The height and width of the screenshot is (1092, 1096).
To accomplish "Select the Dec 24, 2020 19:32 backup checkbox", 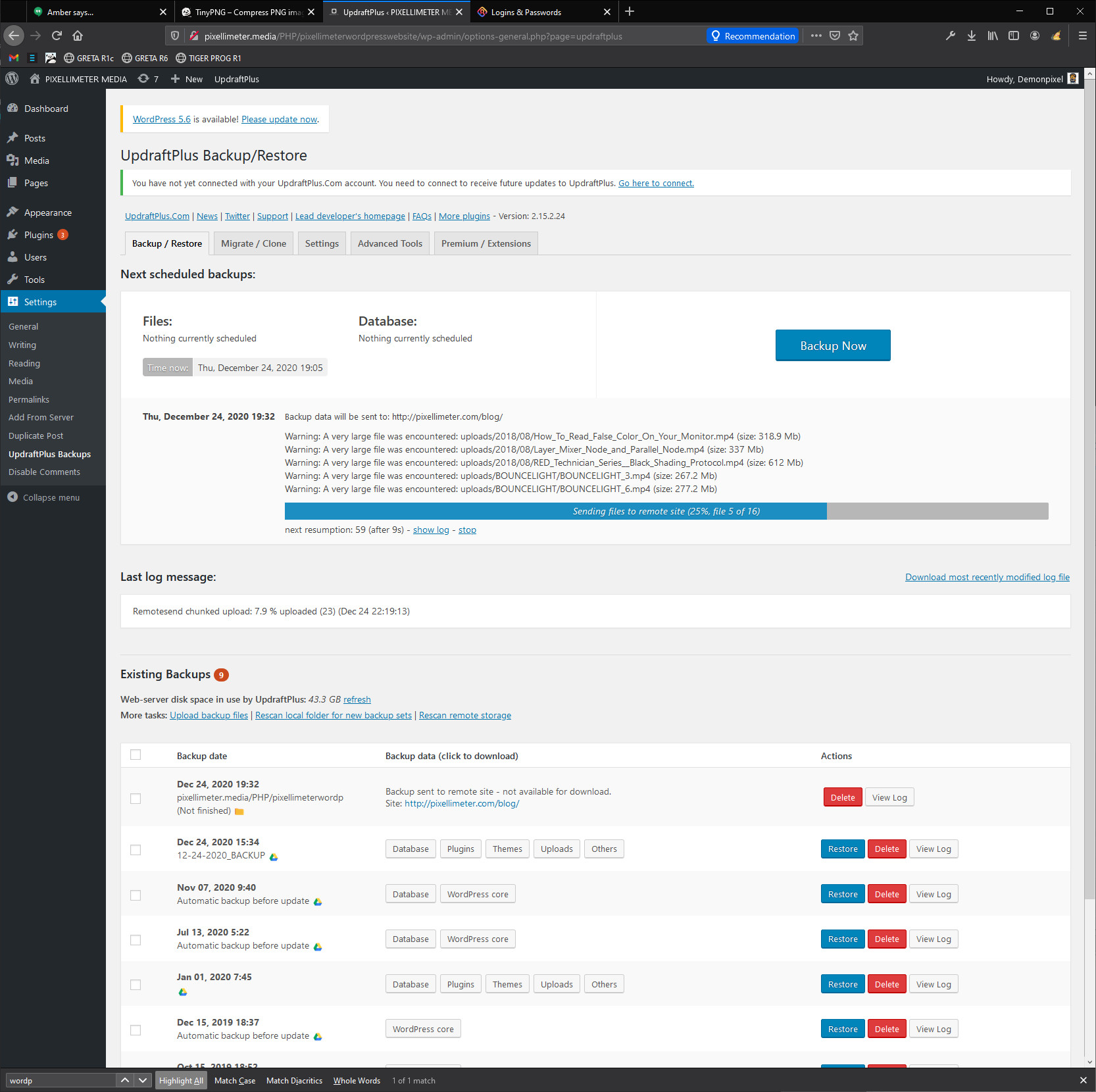I will tap(136, 798).
